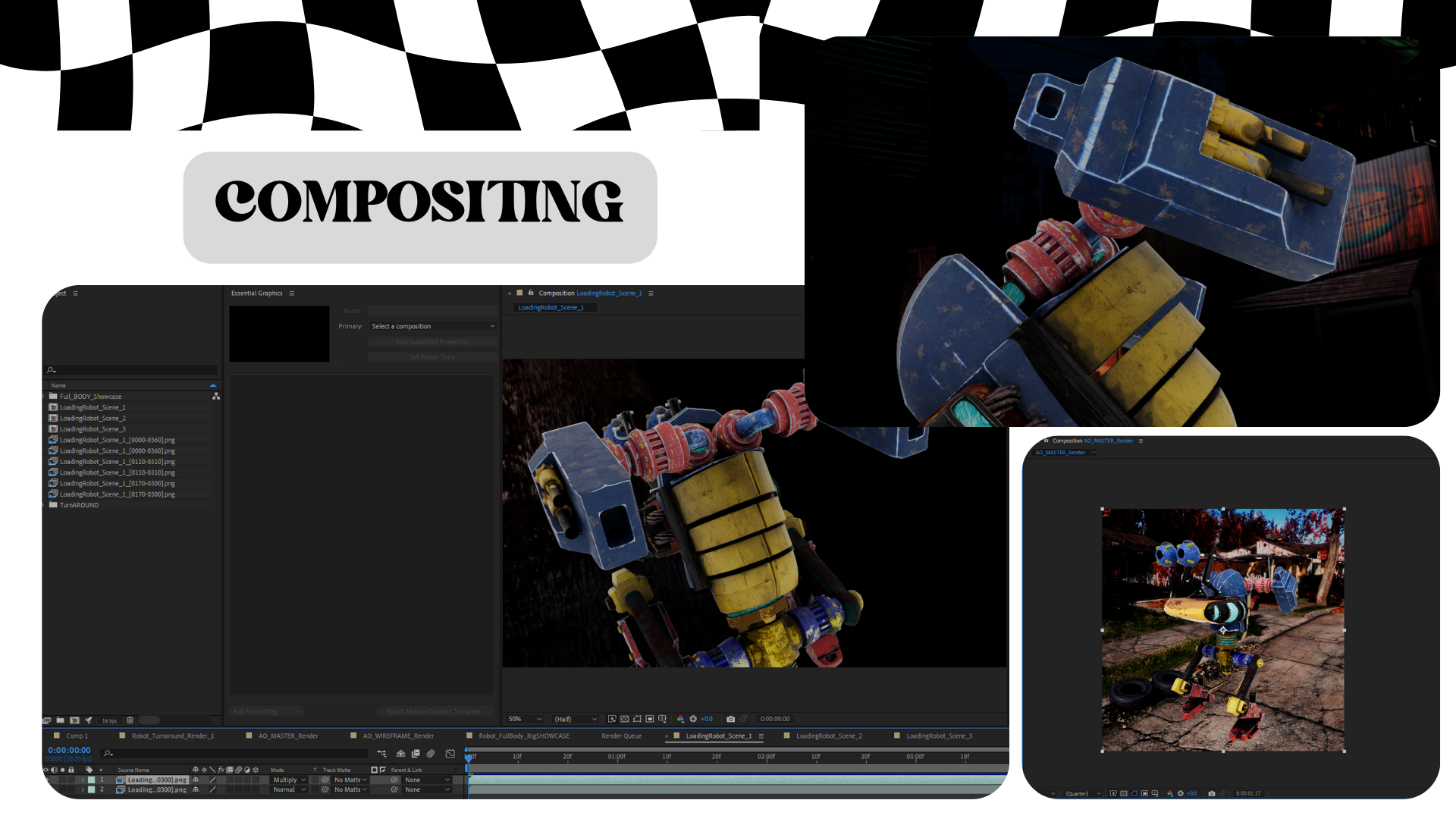Open the Essential Graphics panel menu
The height and width of the screenshot is (819, 1456).
pyautogui.click(x=292, y=293)
